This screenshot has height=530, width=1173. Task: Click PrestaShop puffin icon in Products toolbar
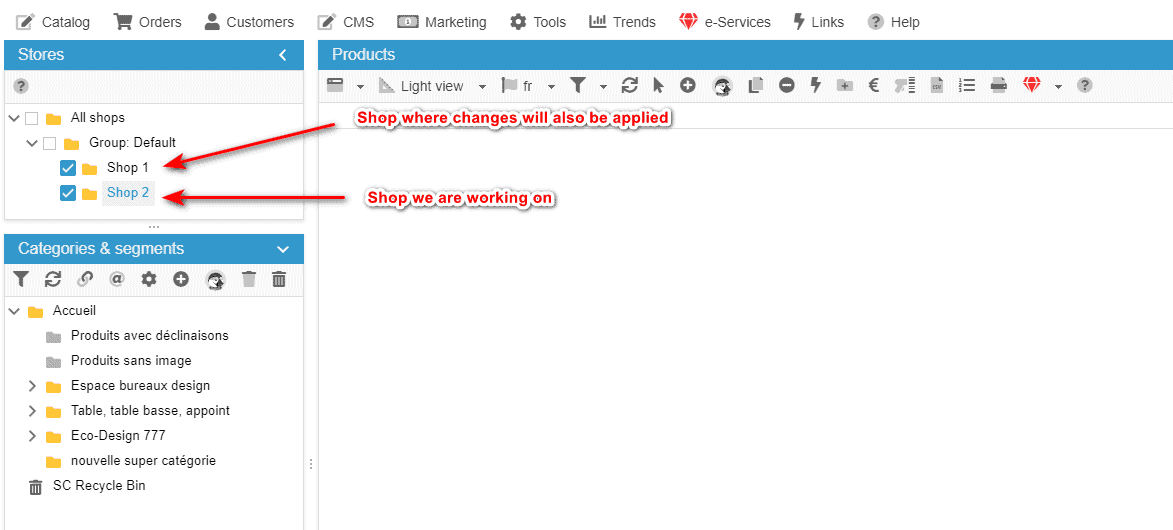coord(722,86)
